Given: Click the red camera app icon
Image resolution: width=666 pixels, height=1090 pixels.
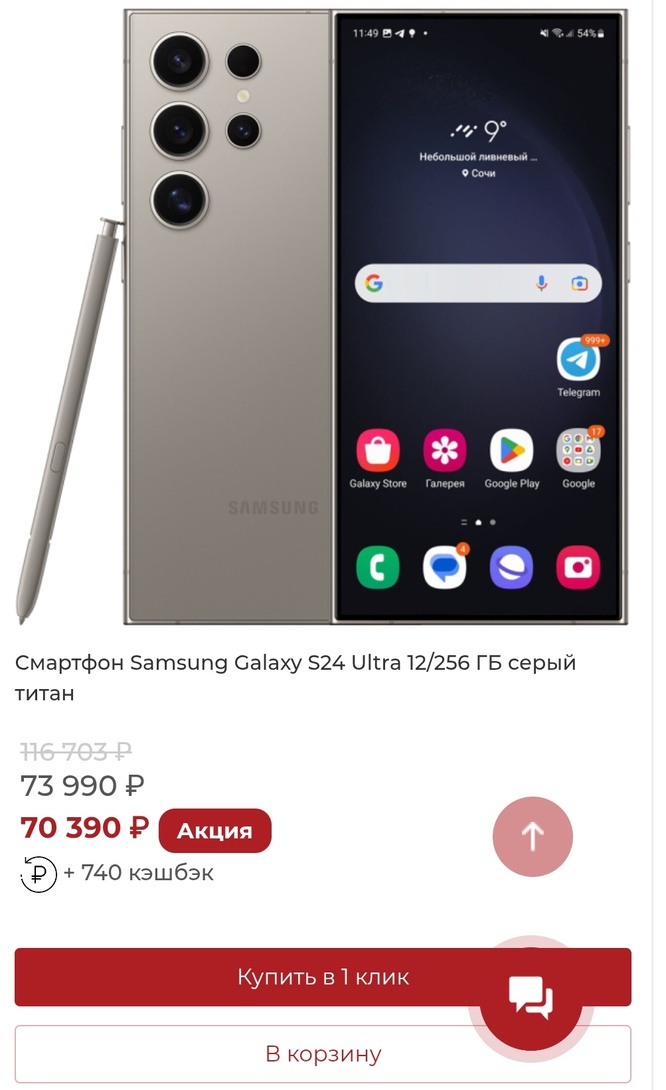Looking at the screenshot, I should [578, 567].
